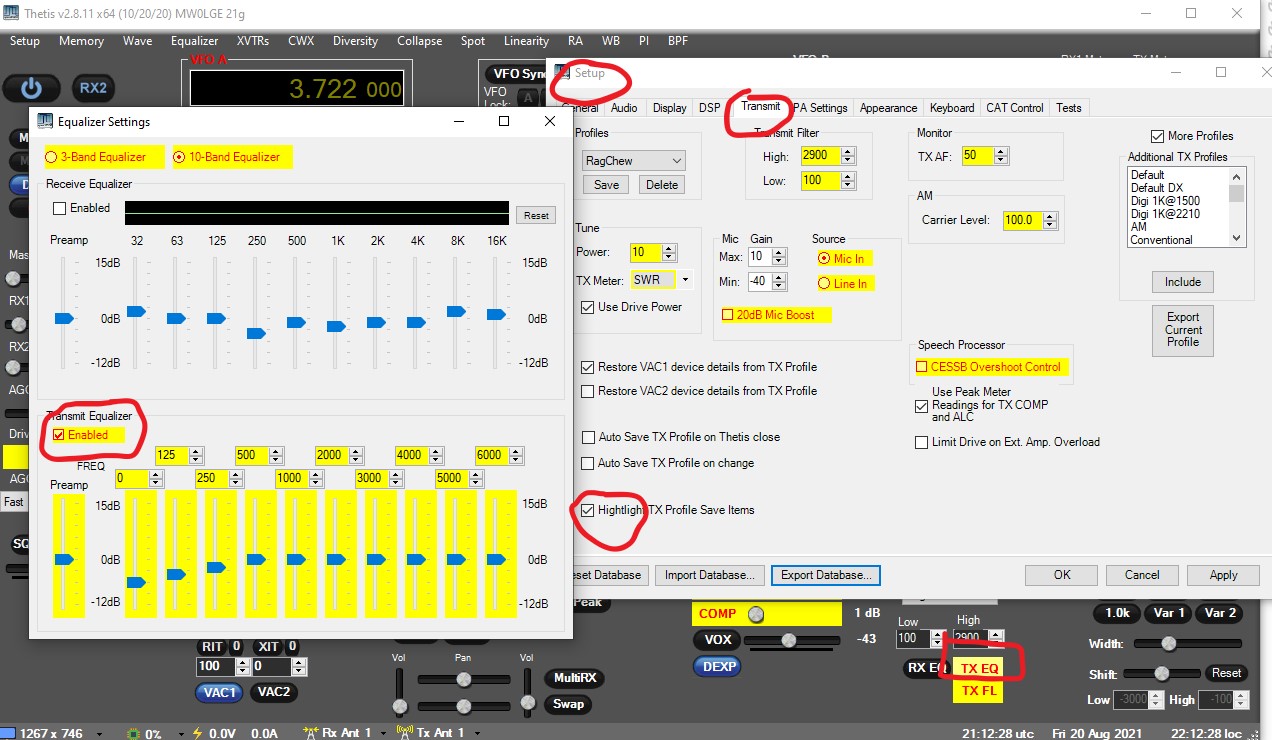The height and width of the screenshot is (740, 1272).
Task: Expand the TX Meter SWR dropdown
Action: (686, 280)
